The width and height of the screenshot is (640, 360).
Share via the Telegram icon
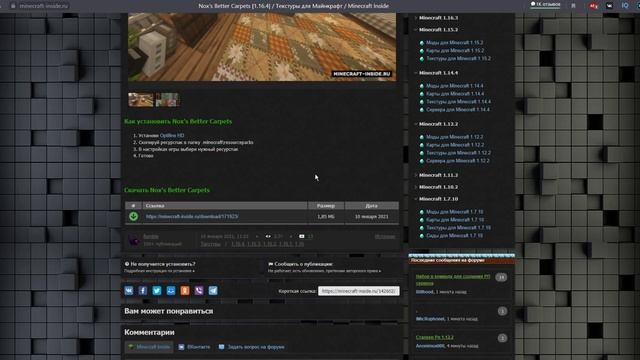coord(213,291)
